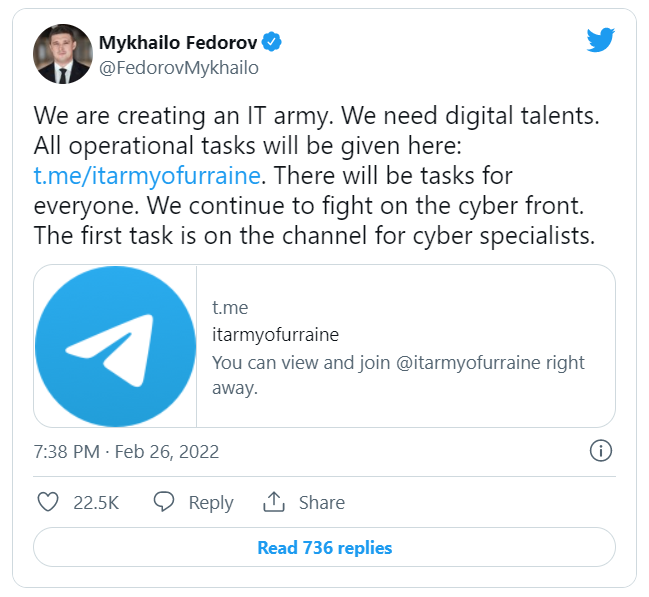This screenshot has width=649, height=597.
Task: Click the Share label text
Action: point(321,503)
